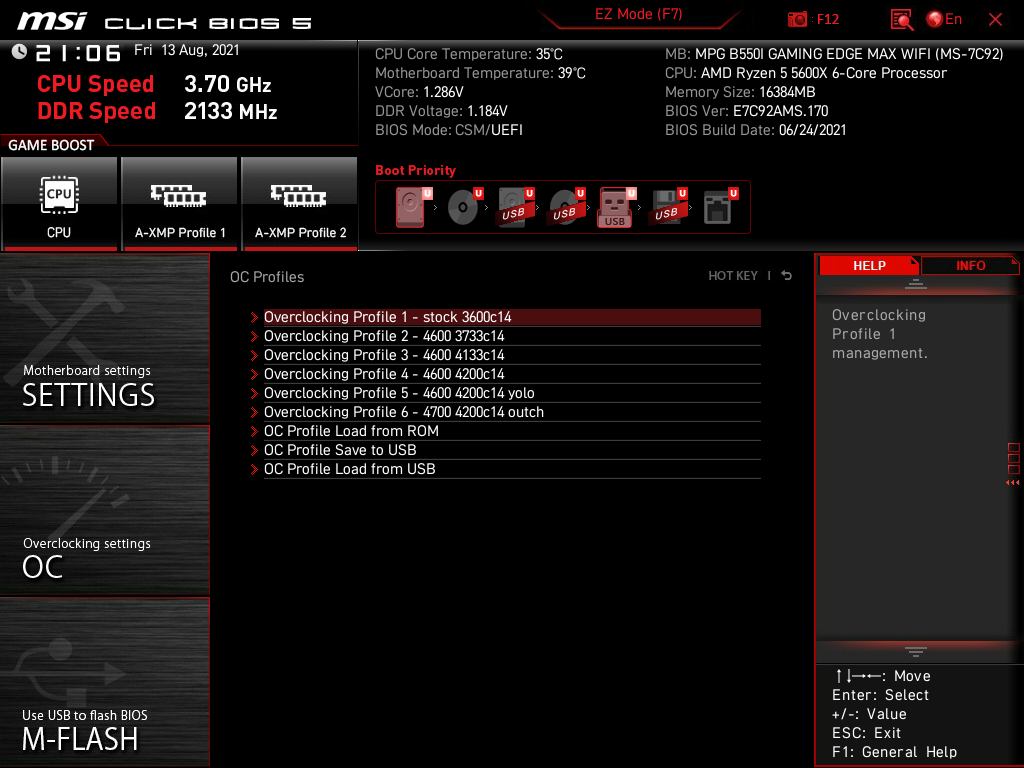
Task: Select the CD/DVD boot device icon
Action: [x=465, y=207]
